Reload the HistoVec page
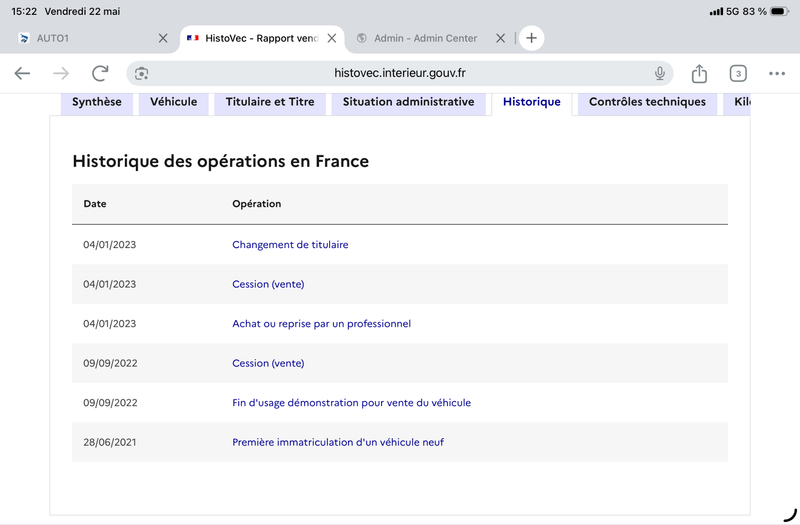Screen dimensions: 800x525 pyautogui.click(x=100, y=73)
